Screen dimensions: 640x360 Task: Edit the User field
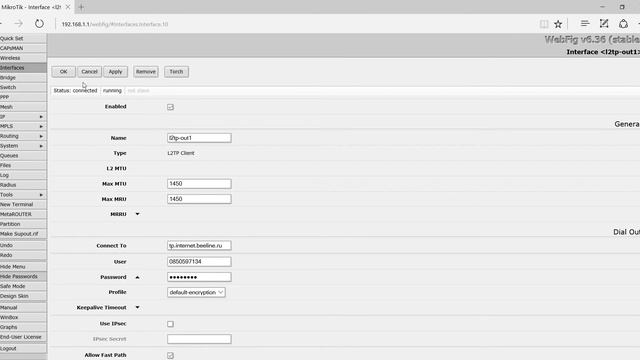(x=199, y=261)
